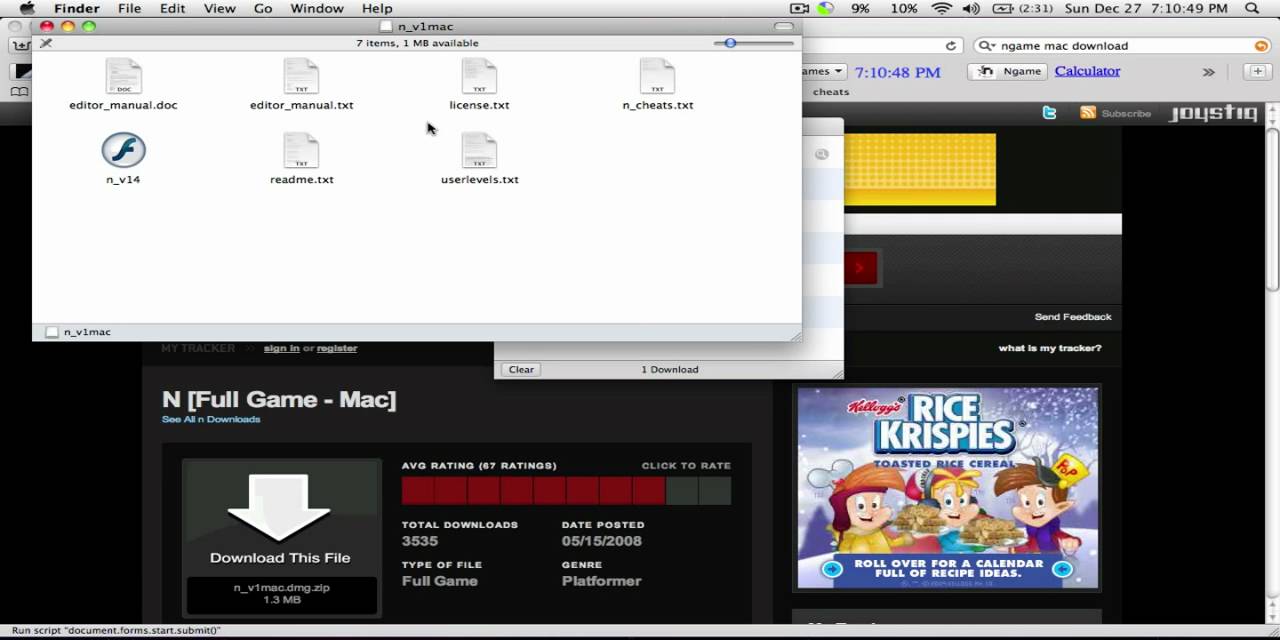1280x640 pixels.
Task: Expand the bookmarks bar overflow chevron
Action: [1208, 72]
